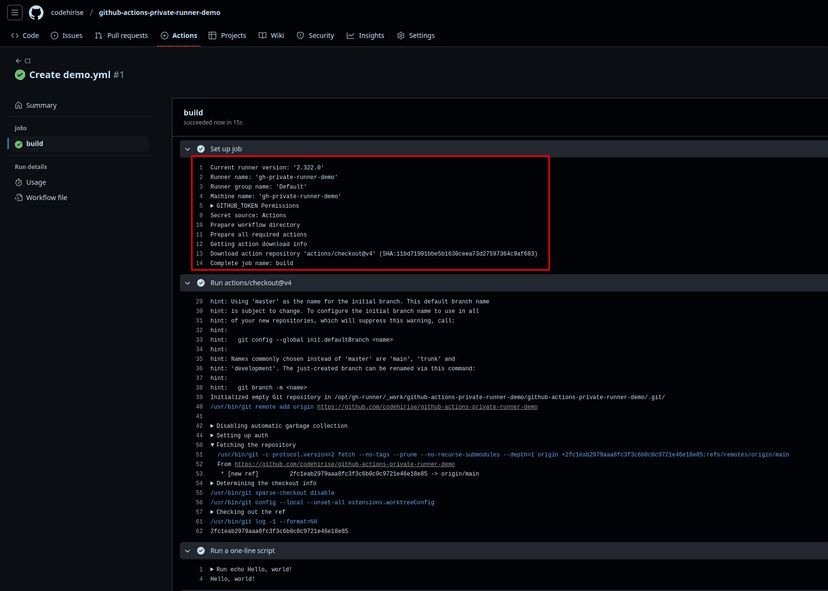
Task: Open the codehirise profile link
Action: [66, 12]
